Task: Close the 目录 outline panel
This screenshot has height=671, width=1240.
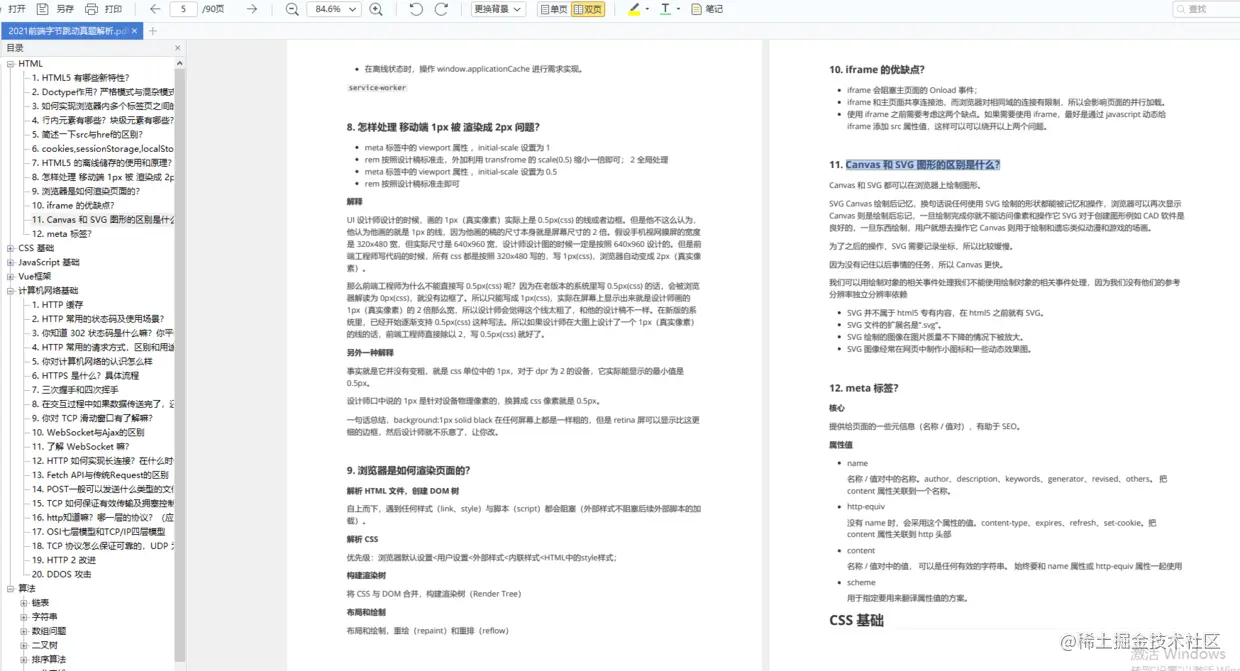Action: [x=178, y=48]
